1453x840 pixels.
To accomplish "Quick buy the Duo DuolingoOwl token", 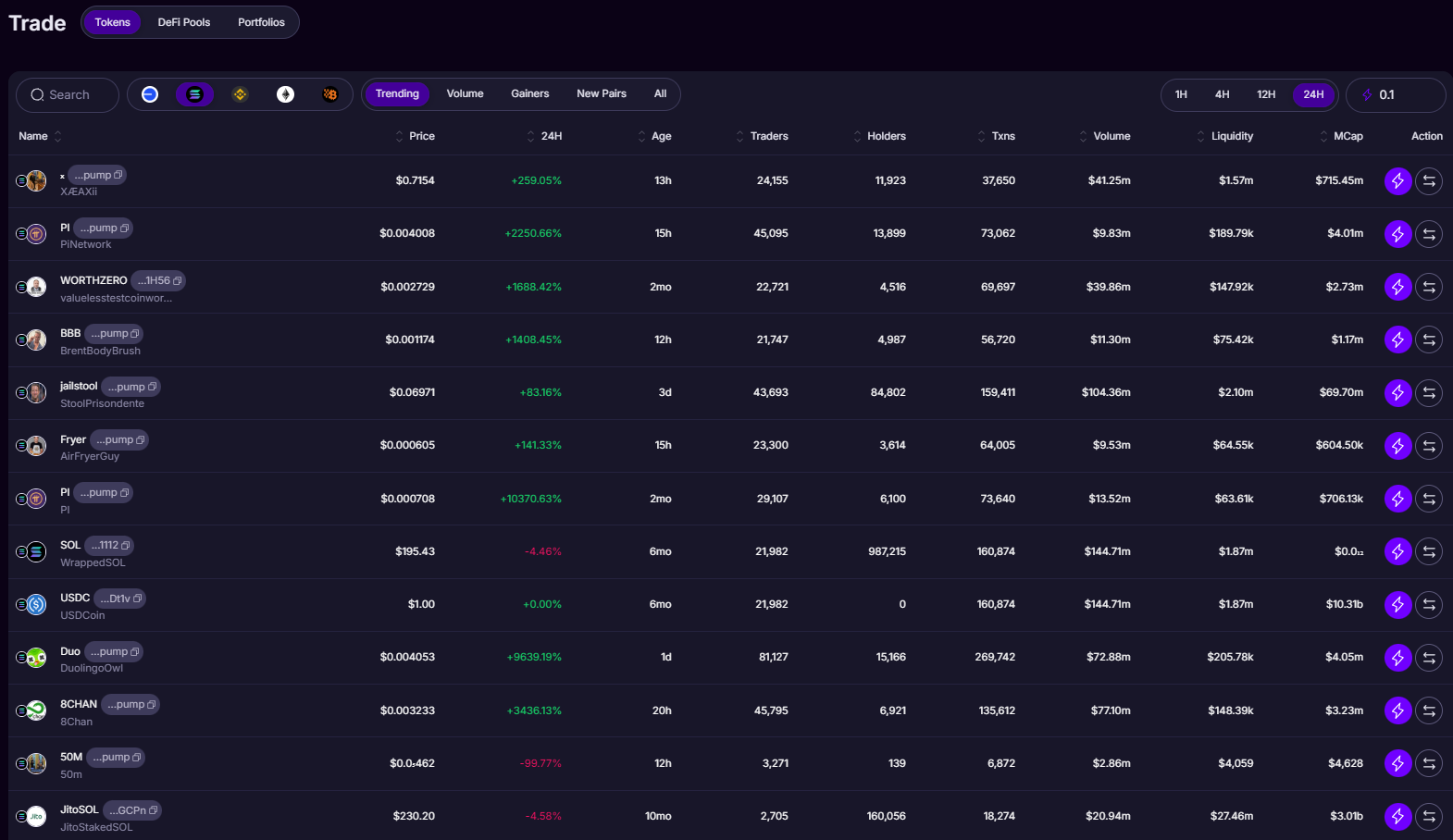I will pyautogui.click(x=1397, y=658).
